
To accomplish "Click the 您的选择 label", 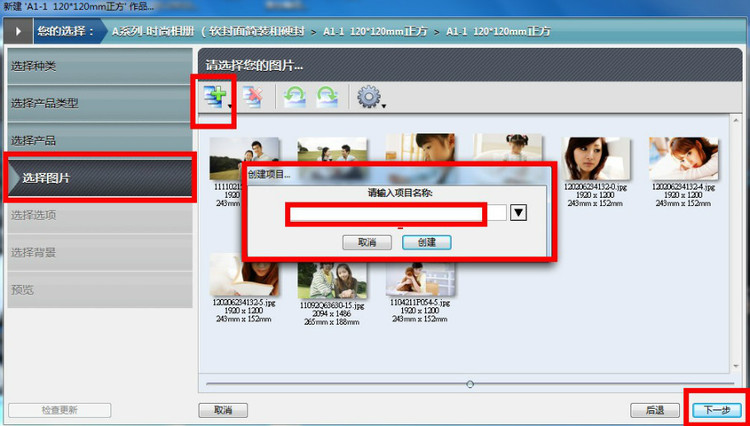I will click(66, 32).
